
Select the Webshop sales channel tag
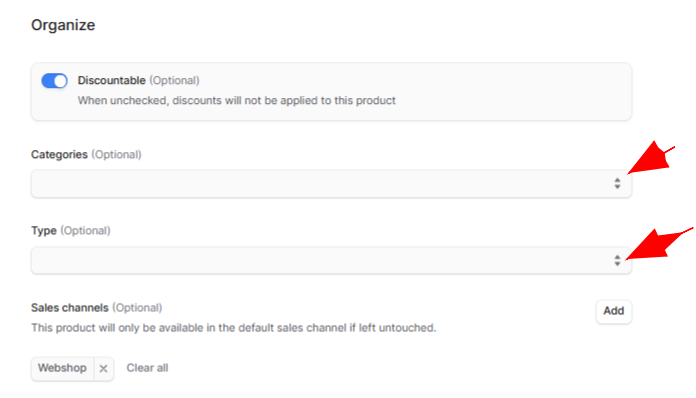coord(62,368)
